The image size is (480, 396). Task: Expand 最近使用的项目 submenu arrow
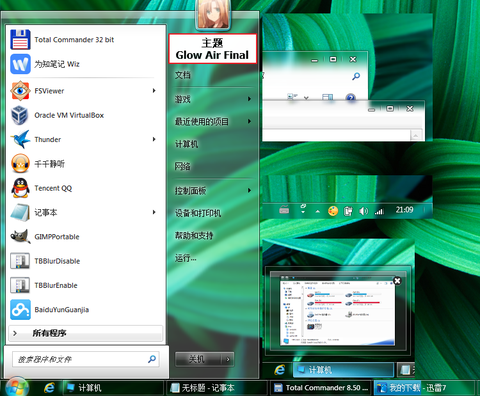click(x=249, y=121)
